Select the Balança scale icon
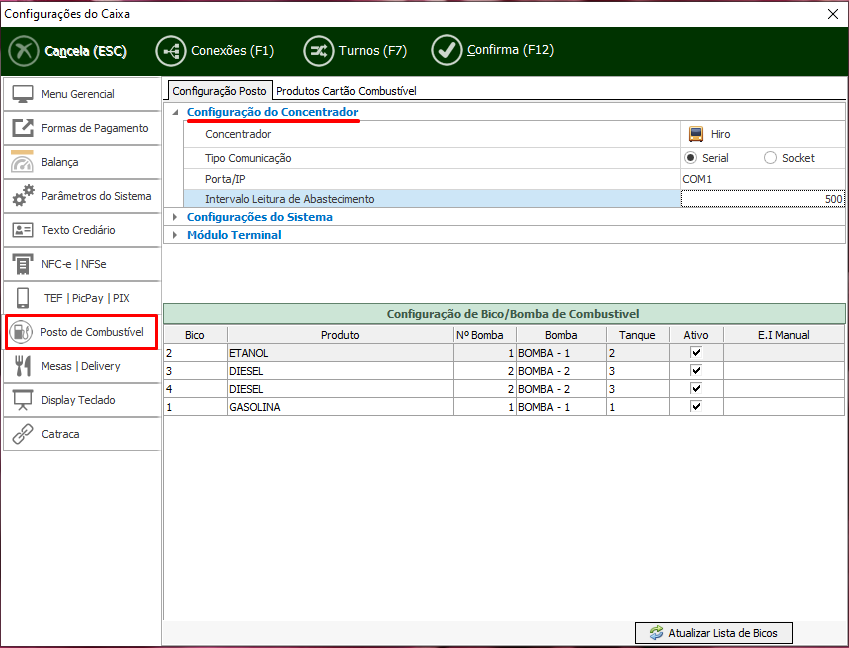The height and width of the screenshot is (648, 849). pyautogui.click(x=23, y=162)
